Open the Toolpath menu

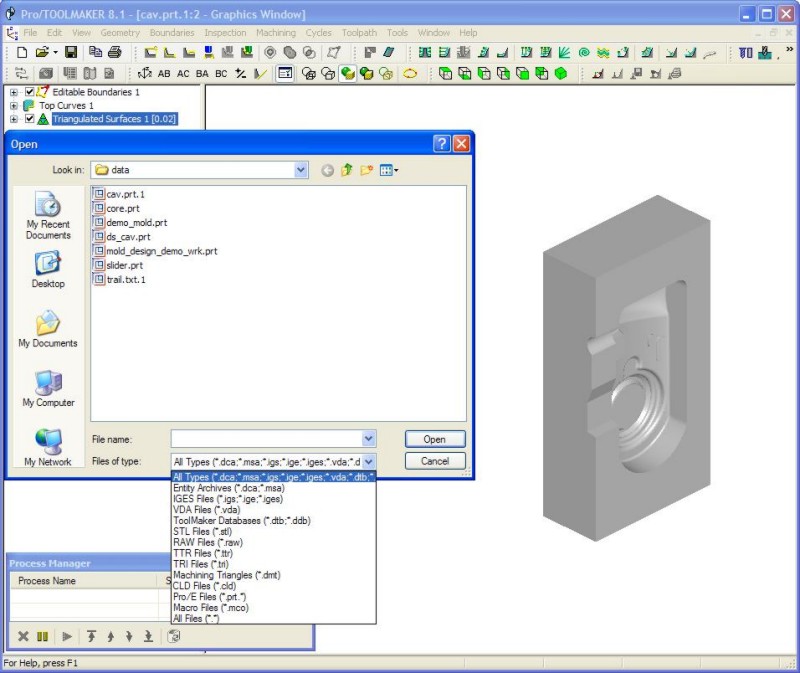pyautogui.click(x=359, y=33)
